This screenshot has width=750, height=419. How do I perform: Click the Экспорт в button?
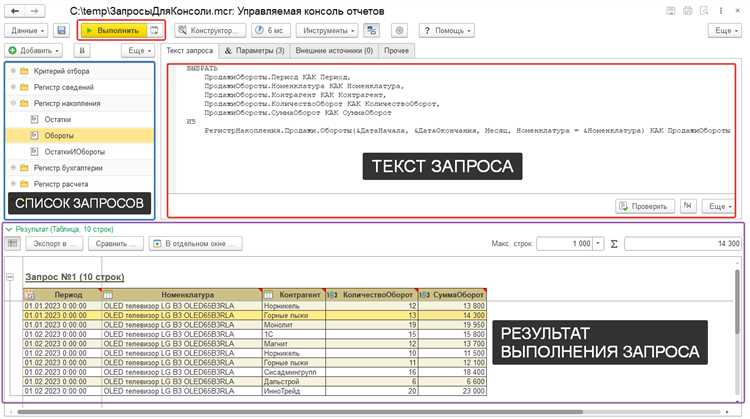click(x=53, y=243)
